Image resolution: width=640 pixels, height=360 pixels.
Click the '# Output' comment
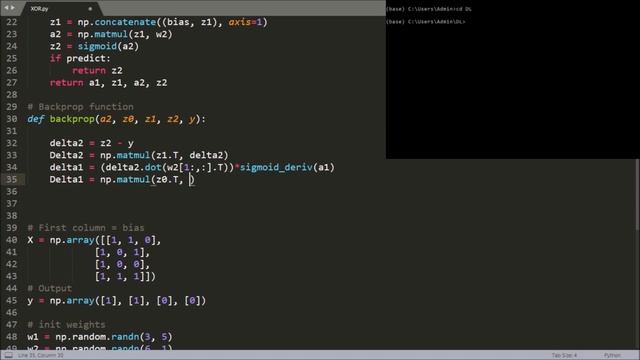coord(49,289)
